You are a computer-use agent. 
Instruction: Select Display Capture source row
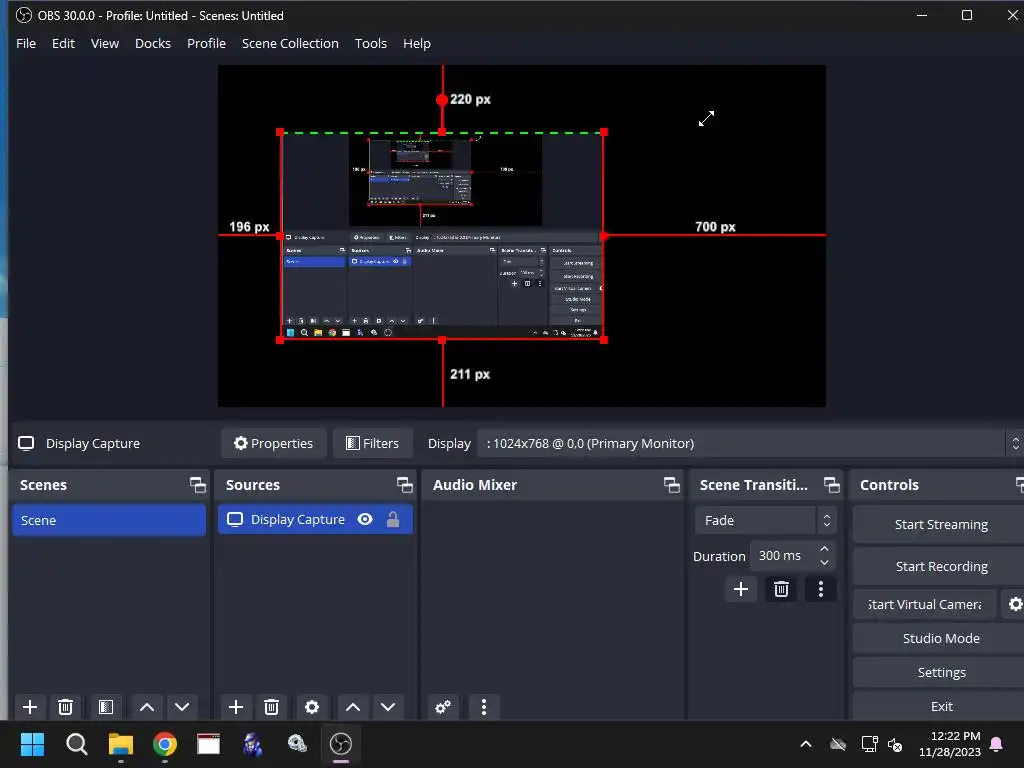pos(315,519)
